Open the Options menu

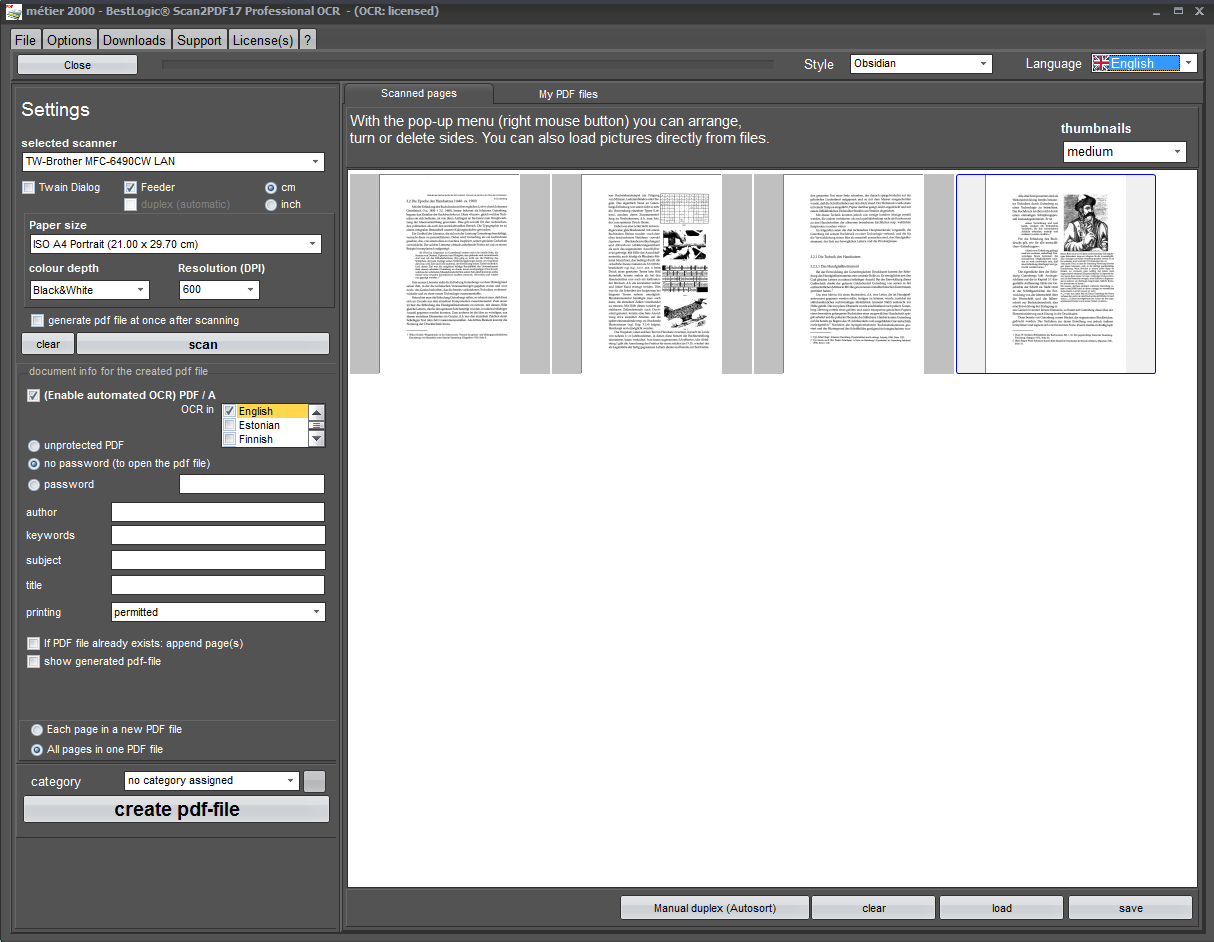(x=69, y=40)
